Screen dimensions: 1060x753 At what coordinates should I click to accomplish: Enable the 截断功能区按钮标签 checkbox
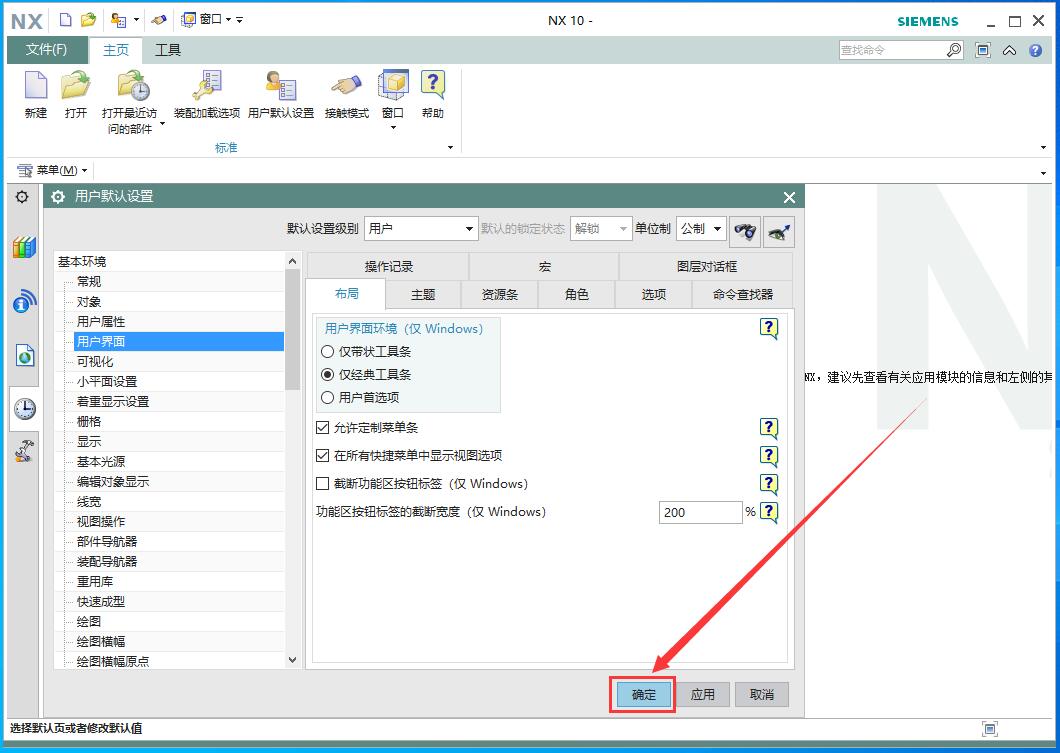(322, 484)
